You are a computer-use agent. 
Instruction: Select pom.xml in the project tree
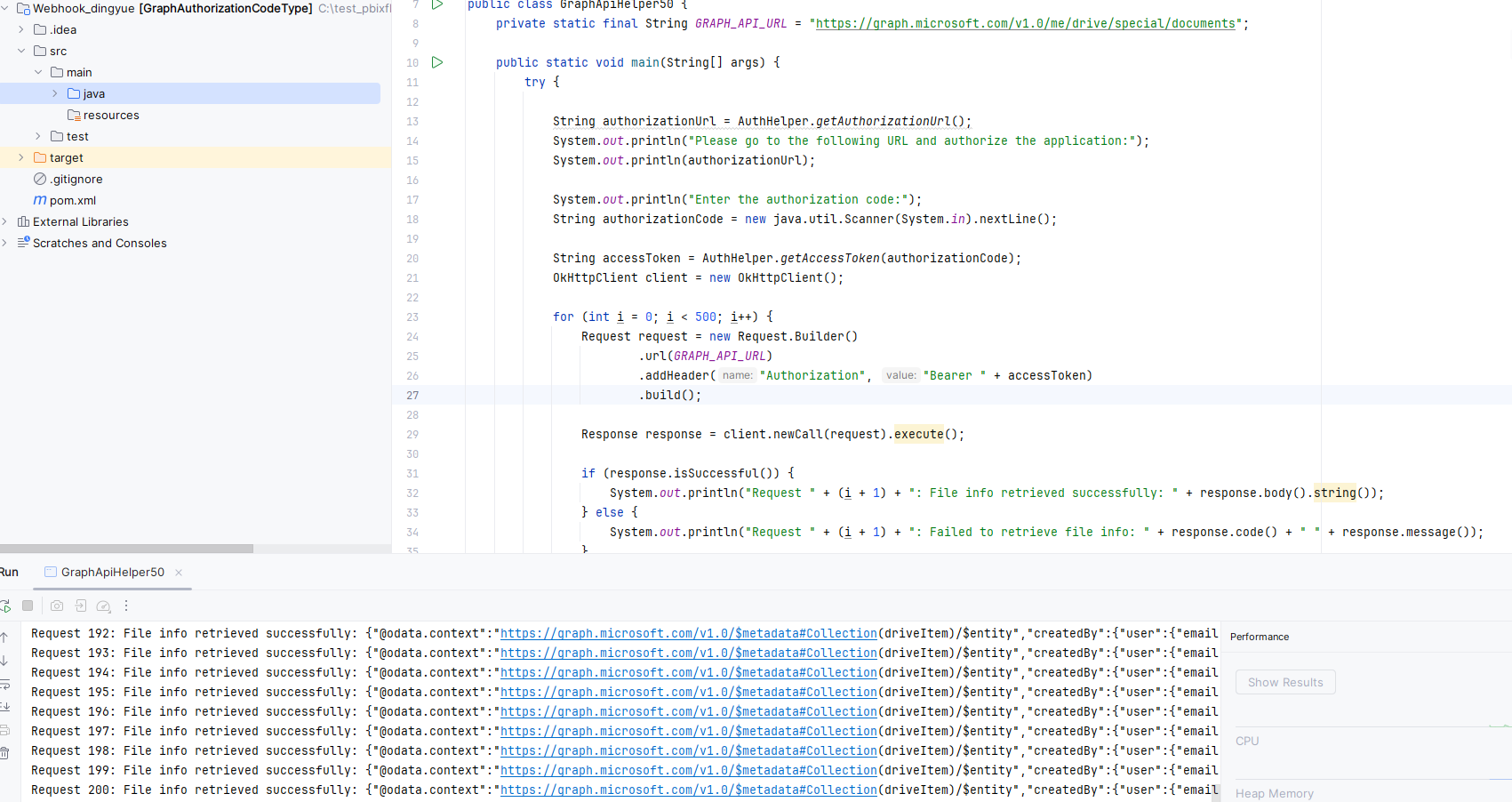(x=73, y=200)
